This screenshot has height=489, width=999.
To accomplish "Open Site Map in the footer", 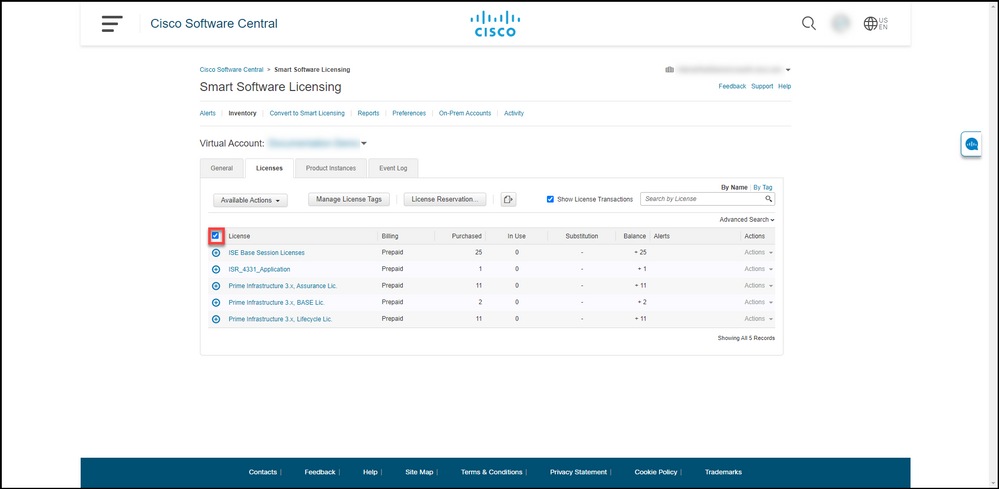I will 419,472.
